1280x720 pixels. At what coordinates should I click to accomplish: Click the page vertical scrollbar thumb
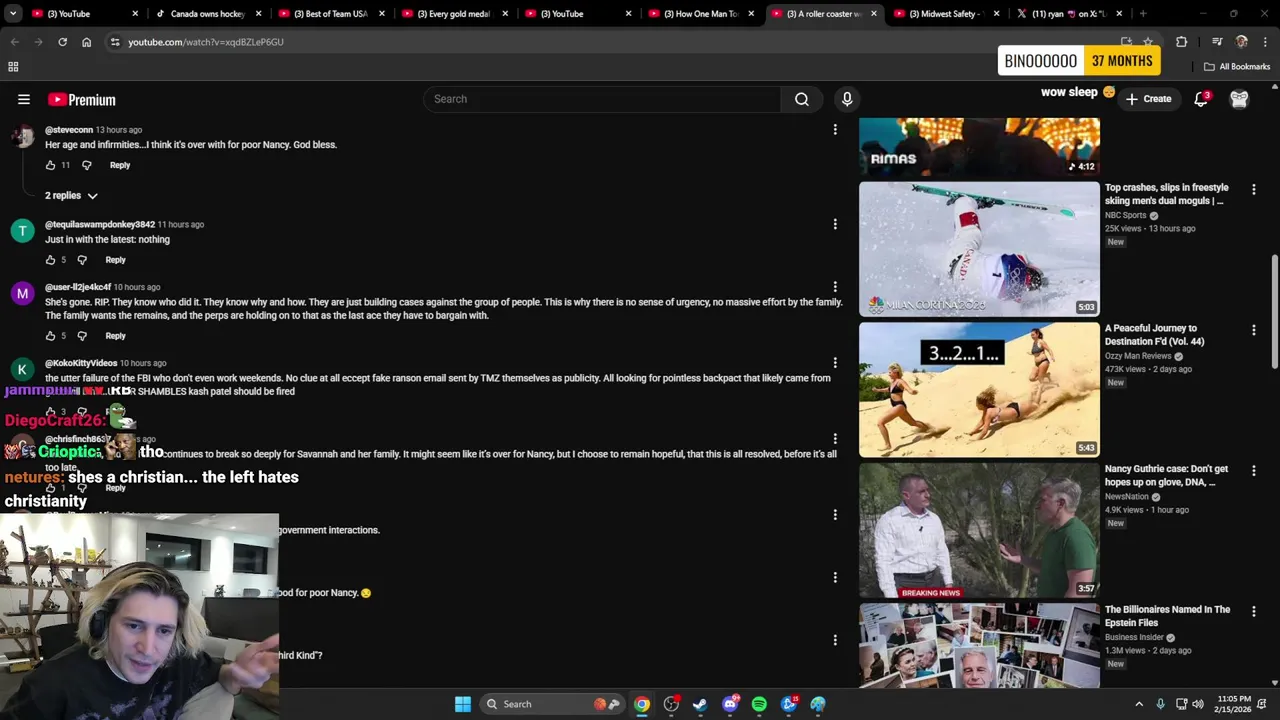(1274, 310)
